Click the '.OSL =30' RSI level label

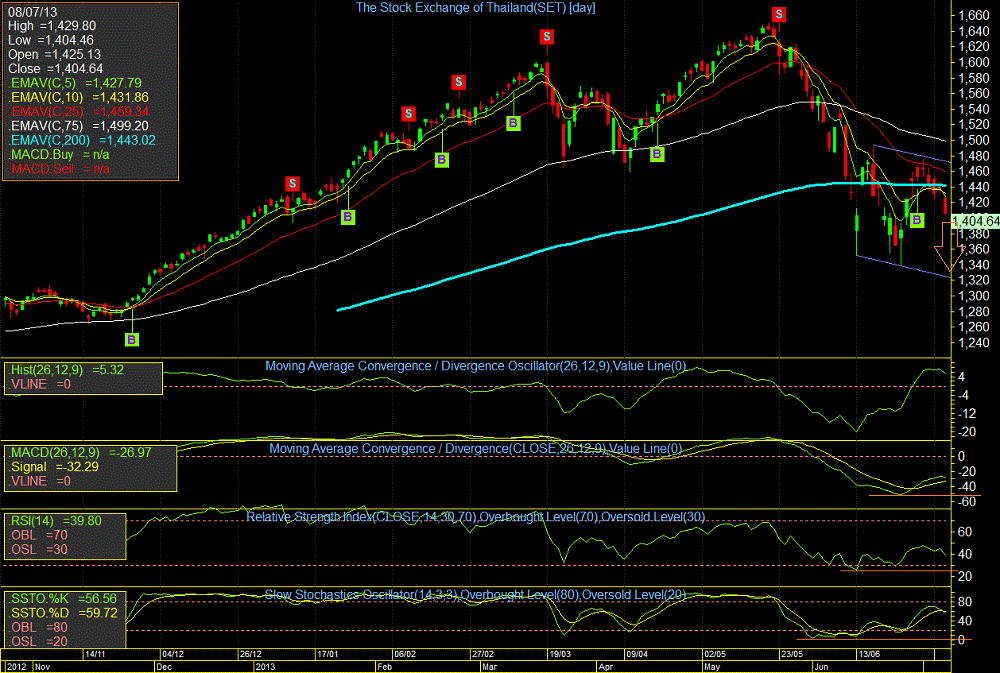(x=38, y=549)
